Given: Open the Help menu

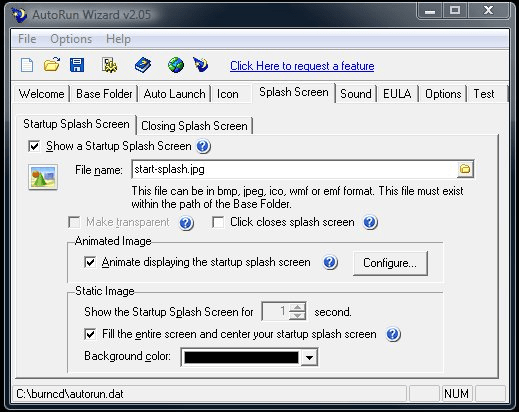Looking at the screenshot, I should tap(118, 39).
